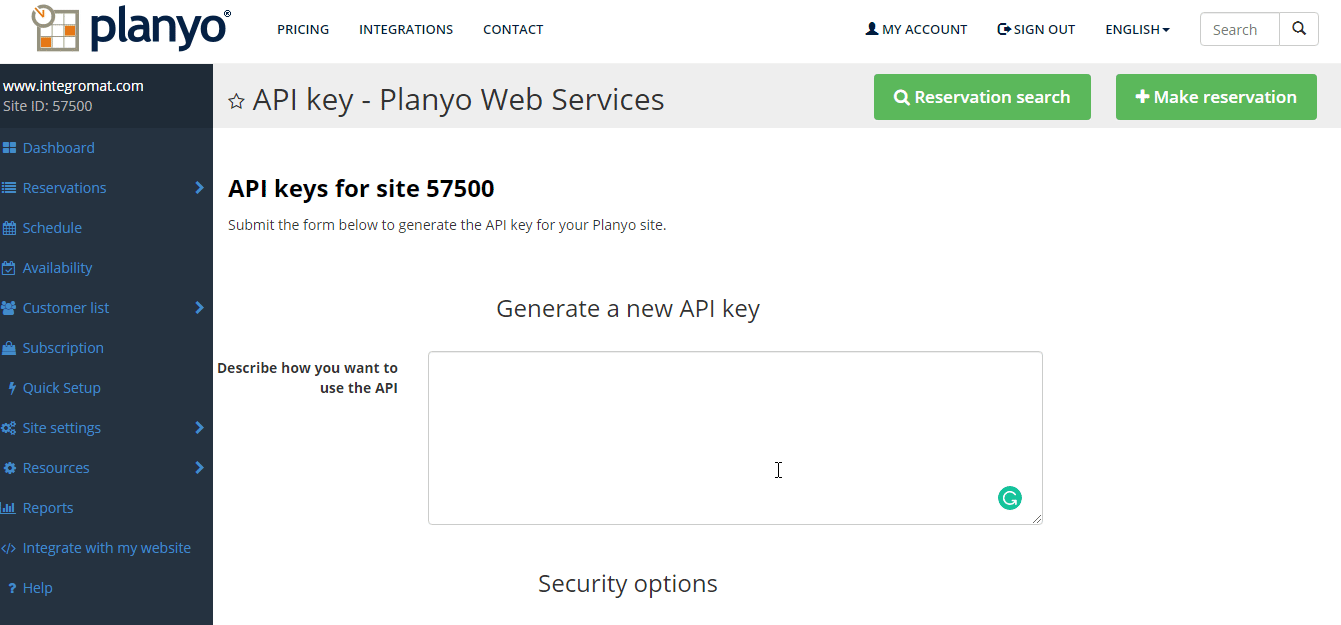
Task: Open the PRICING menu item
Action: [303, 30]
